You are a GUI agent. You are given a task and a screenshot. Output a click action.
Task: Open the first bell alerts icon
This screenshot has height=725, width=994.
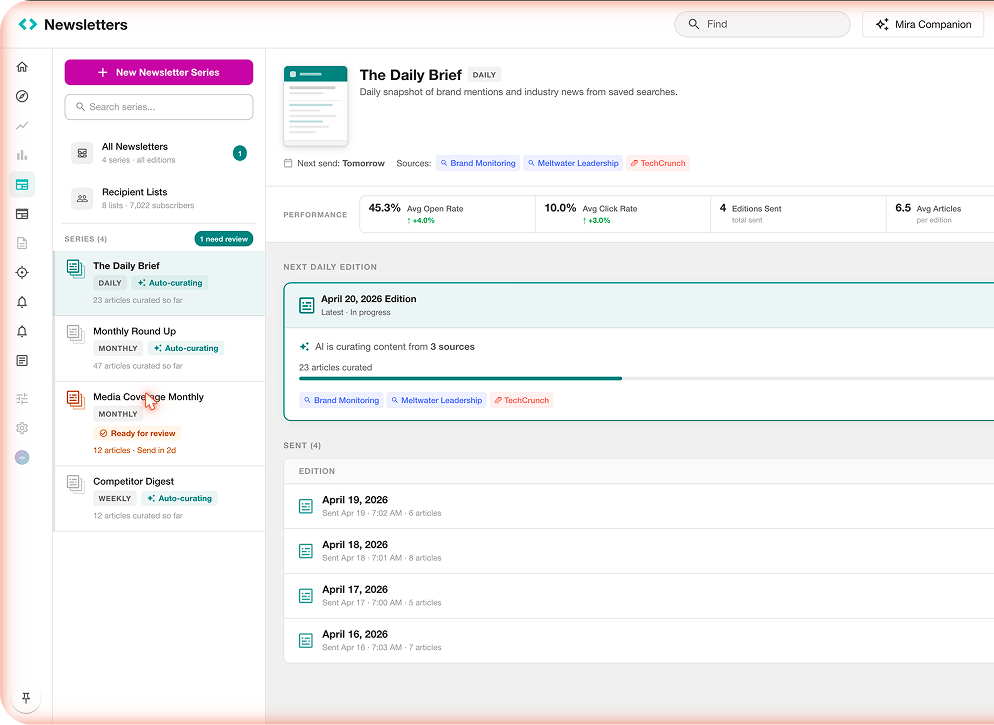click(x=22, y=302)
